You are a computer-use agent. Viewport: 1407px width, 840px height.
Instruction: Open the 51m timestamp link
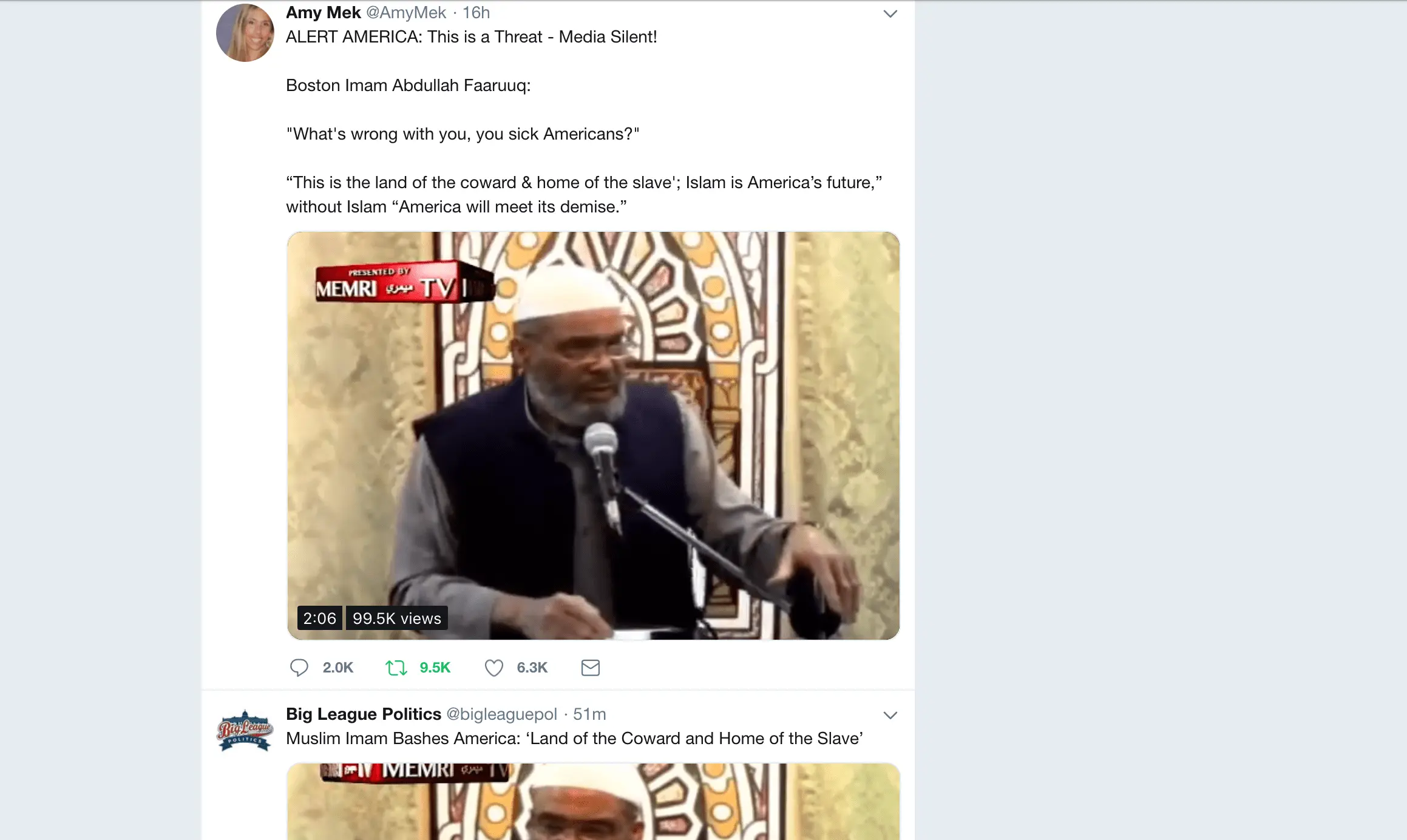[589, 714]
